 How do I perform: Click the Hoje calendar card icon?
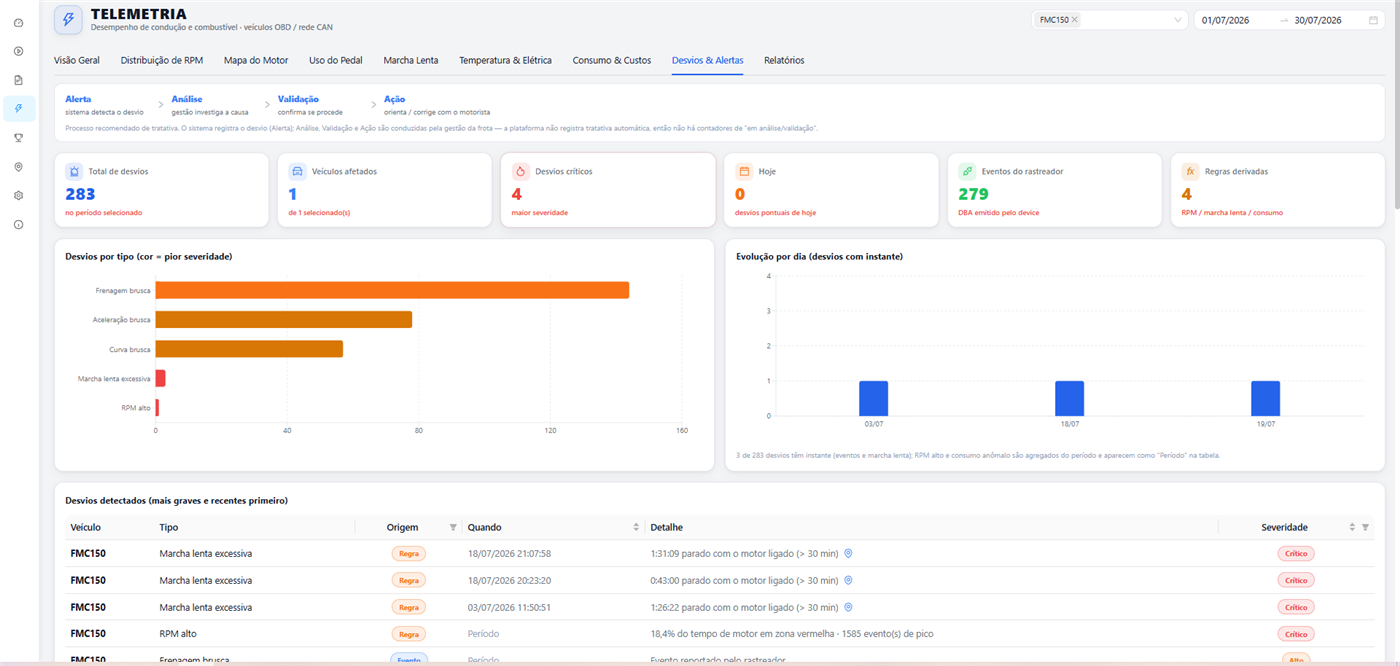(743, 171)
